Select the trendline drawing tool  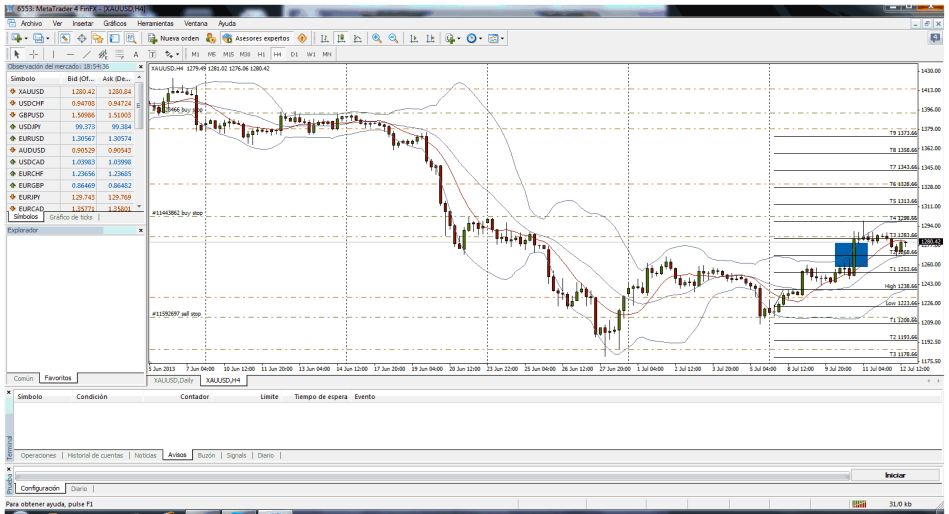(x=88, y=54)
